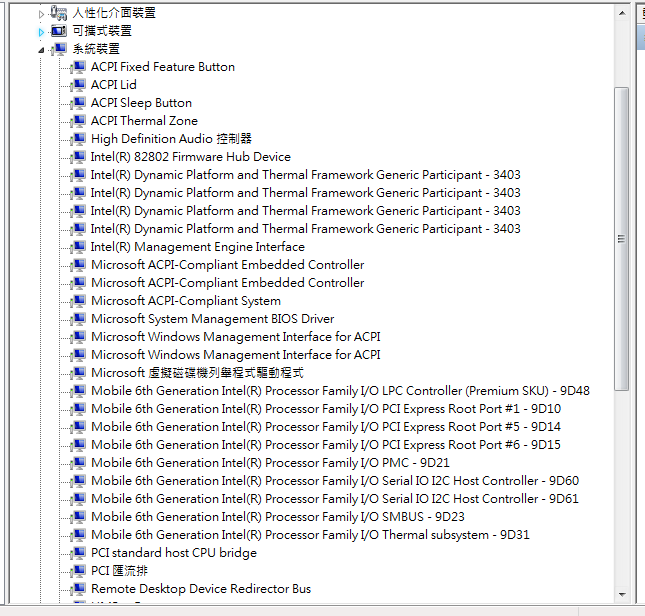The image size is (645, 616).
Task: Click icon beside Microsoft ACPI-Compliant System
Action: coord(78,301)
